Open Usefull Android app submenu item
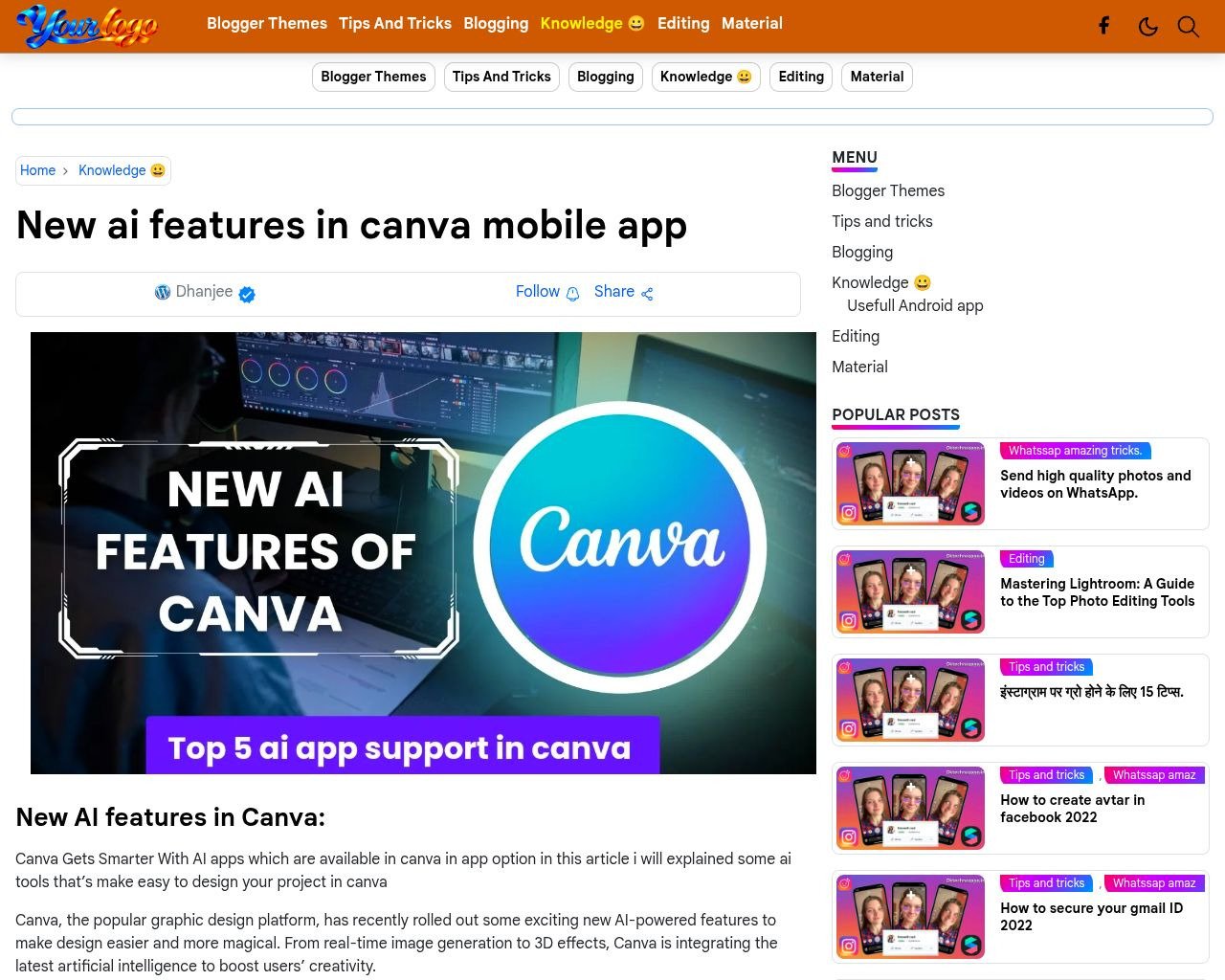 pyautogui.click(x=915, y=305)
